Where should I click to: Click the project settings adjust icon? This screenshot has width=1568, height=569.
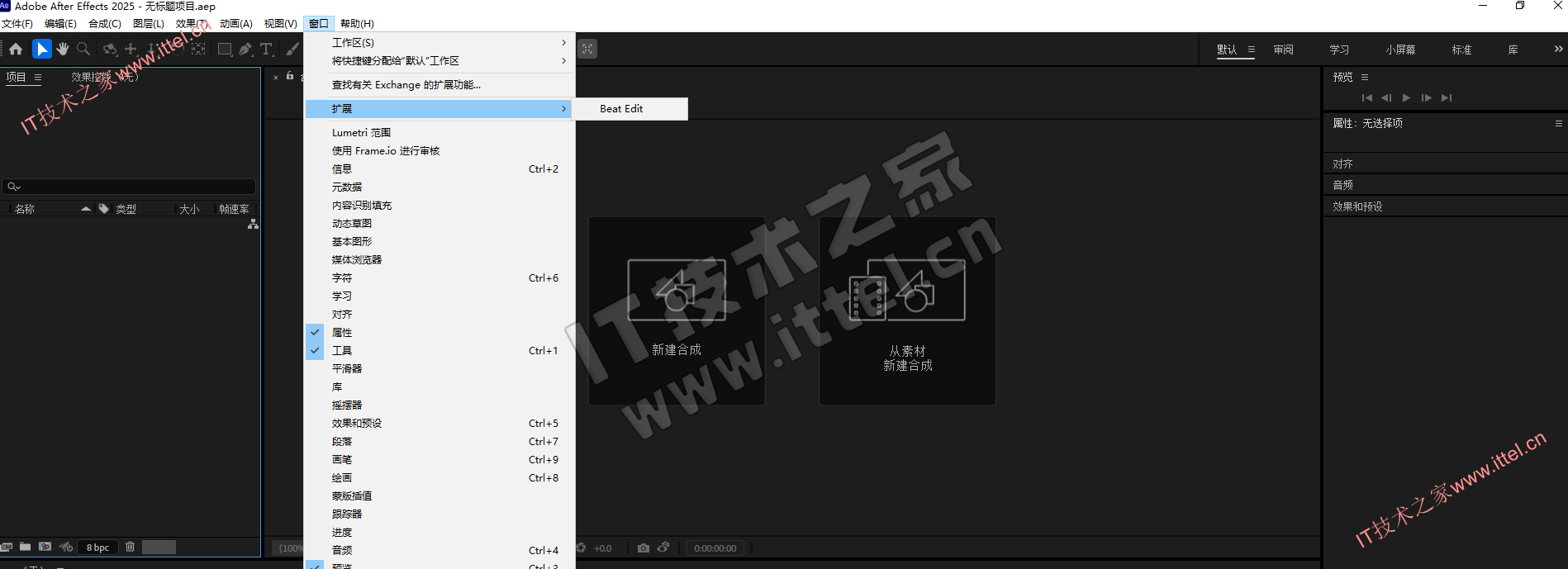pos(66,547)
